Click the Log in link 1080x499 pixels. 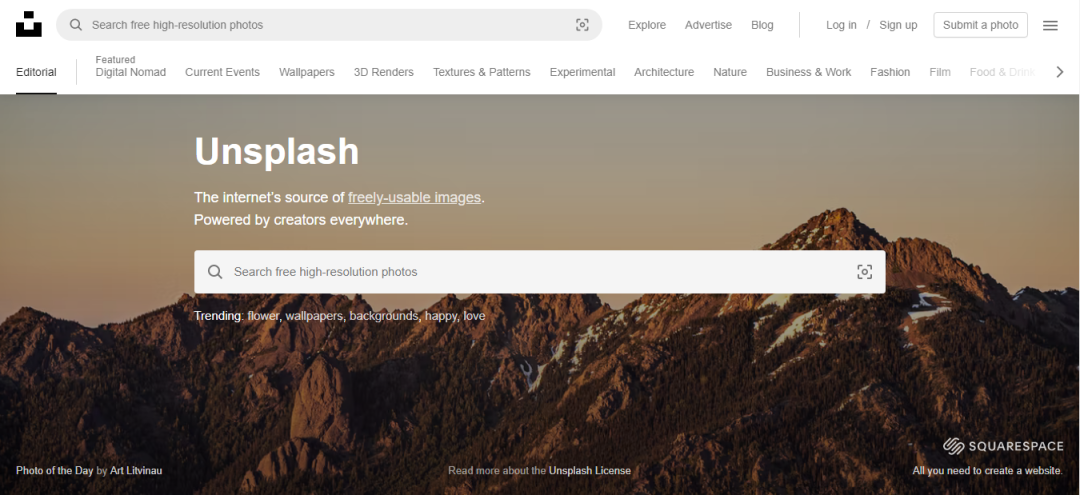click(x=841, y=25)
